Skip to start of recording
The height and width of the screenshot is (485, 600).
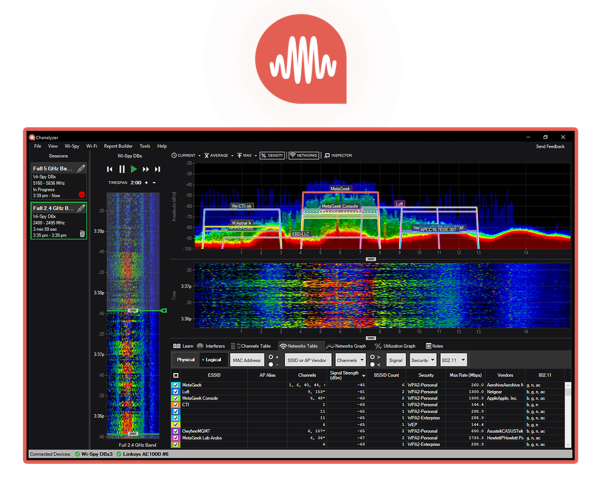pos(110,169)
